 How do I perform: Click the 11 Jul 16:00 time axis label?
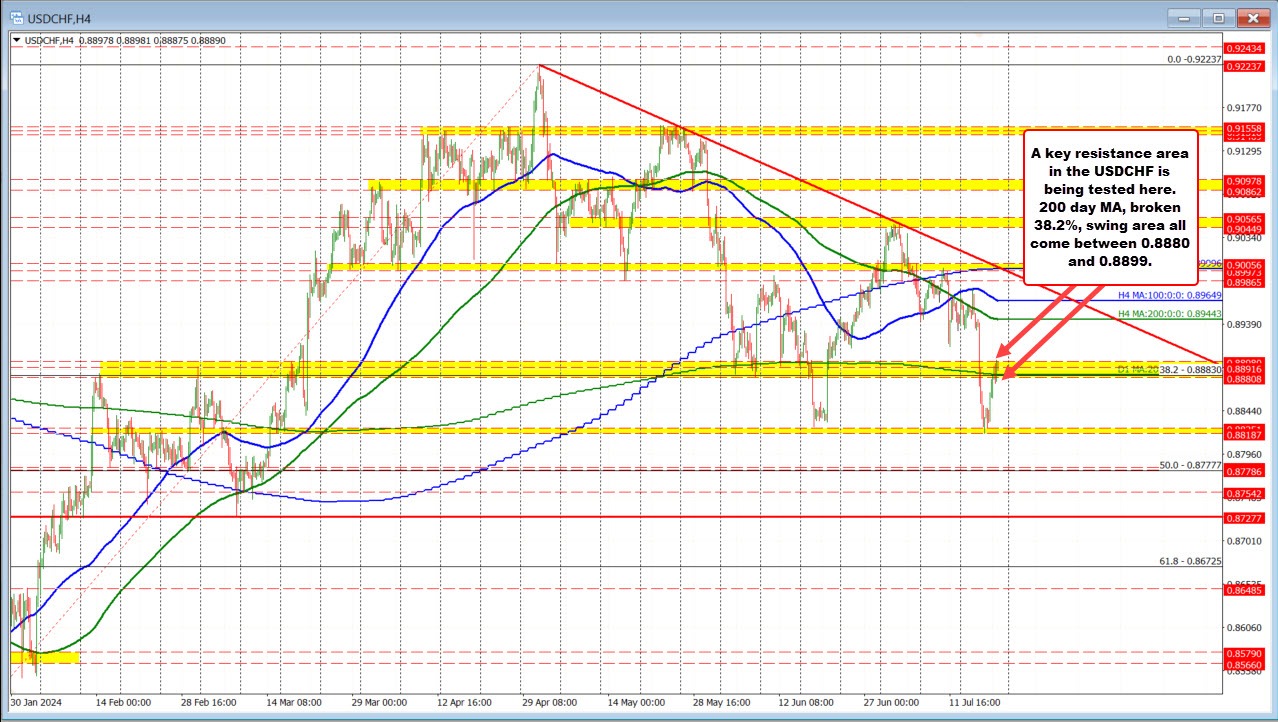point(973,702)
